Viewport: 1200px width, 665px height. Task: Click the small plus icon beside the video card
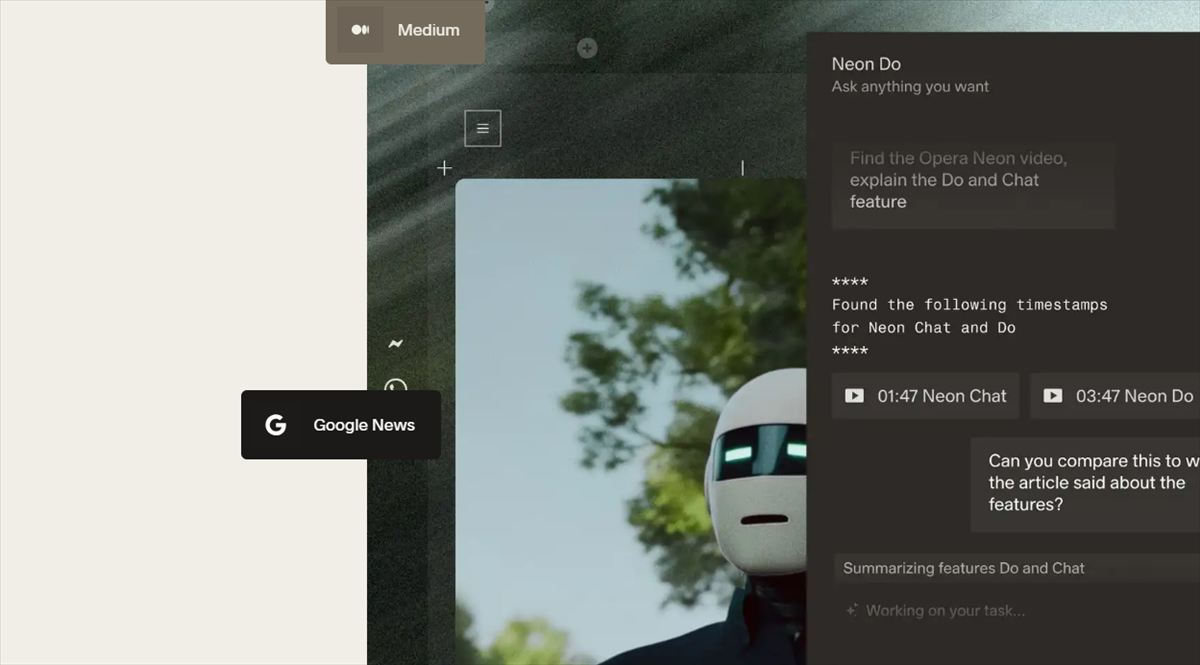444,167
